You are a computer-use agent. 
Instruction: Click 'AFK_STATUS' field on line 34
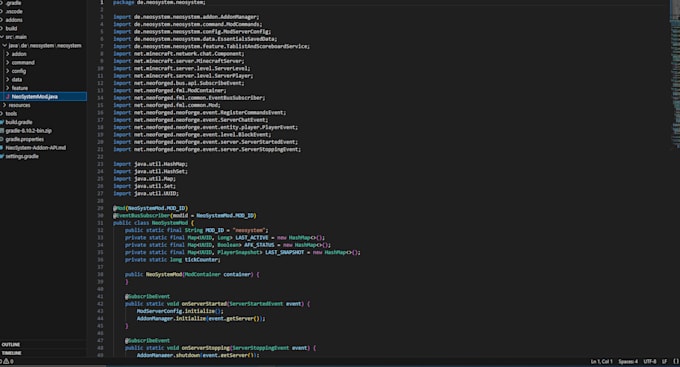pyautogui.click(x=259, y=245)
